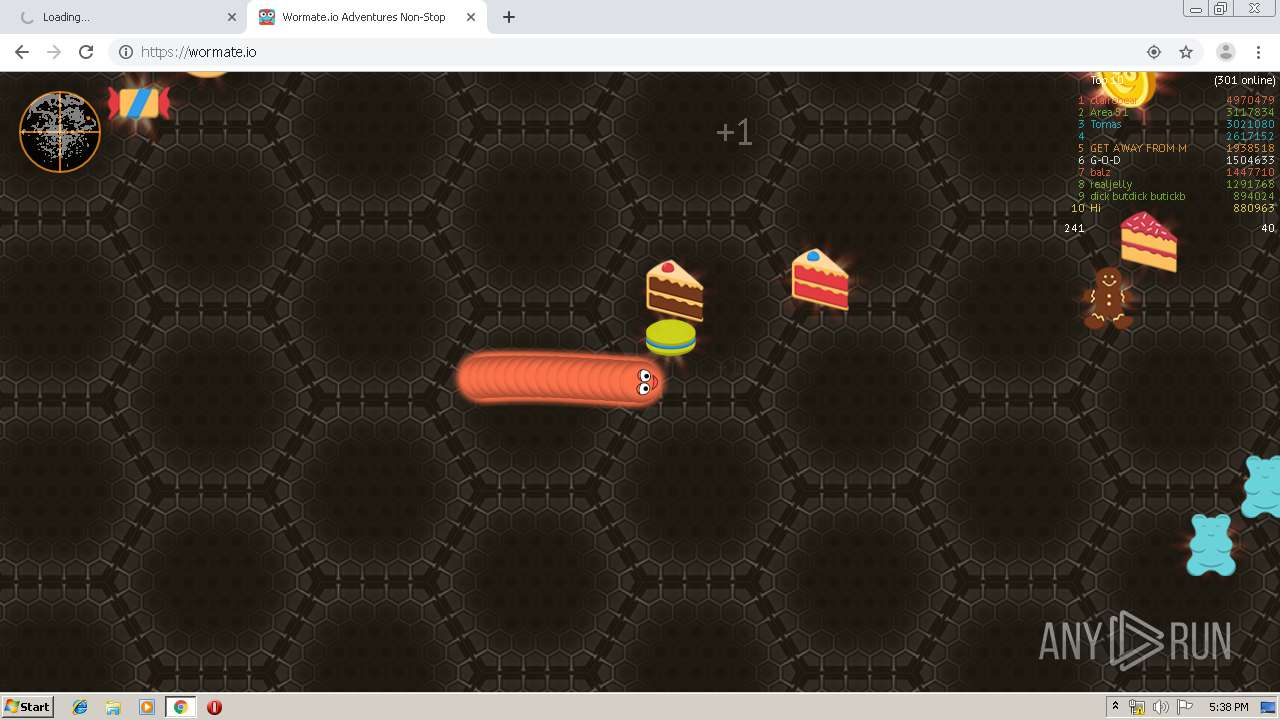
Task: Click the gingerbread man cookie
Action: (1107, 297)
